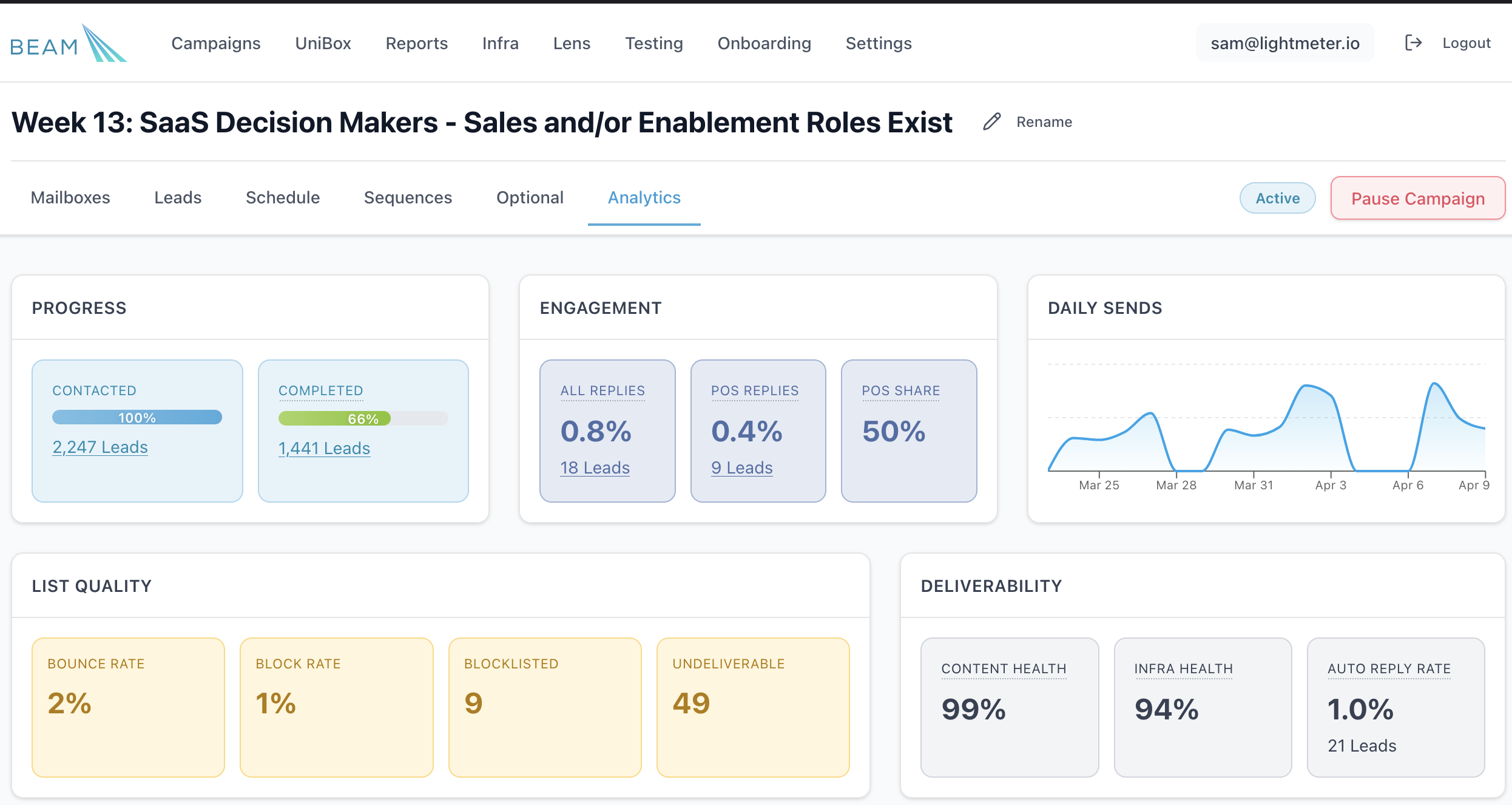Screen dimensions: 1512x805
Task: Open the Schedule tab
Action: 283,198
